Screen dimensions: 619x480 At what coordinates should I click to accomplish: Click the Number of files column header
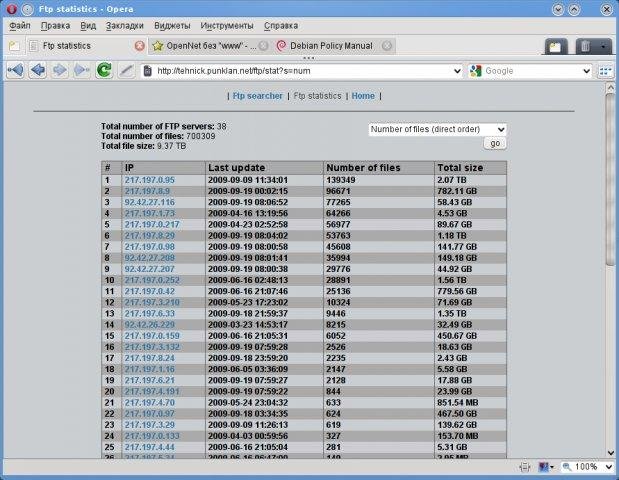pos(379,168)
